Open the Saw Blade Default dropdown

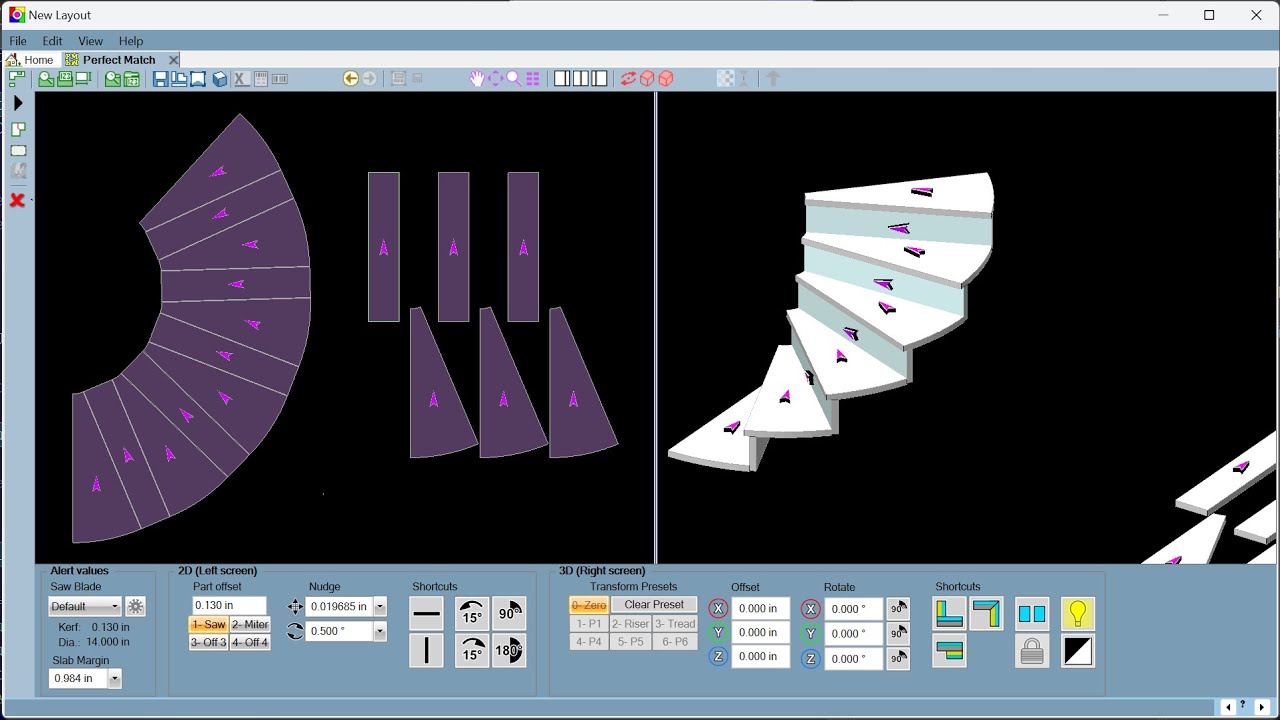click(x=85, y=607)
